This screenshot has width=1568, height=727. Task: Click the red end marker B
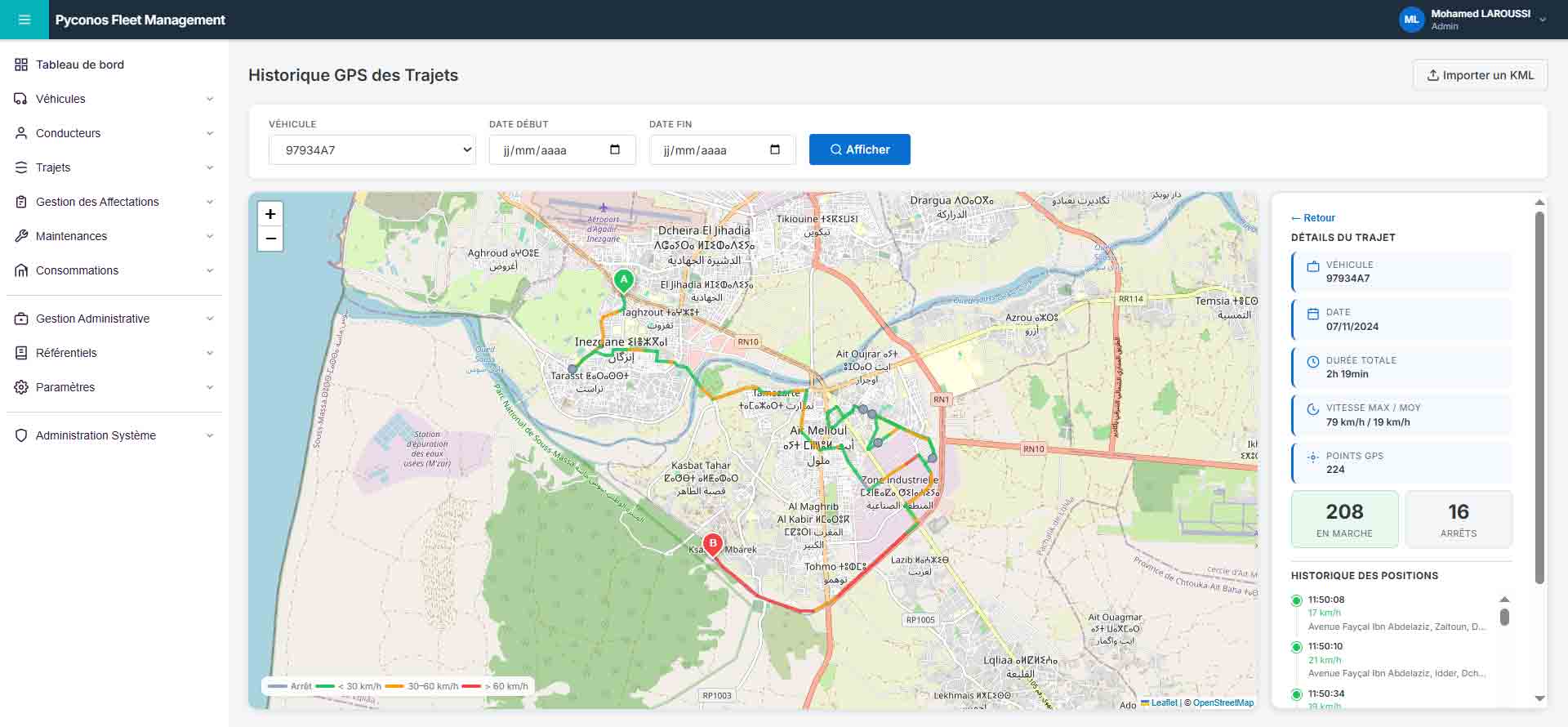tap(713, 544)
